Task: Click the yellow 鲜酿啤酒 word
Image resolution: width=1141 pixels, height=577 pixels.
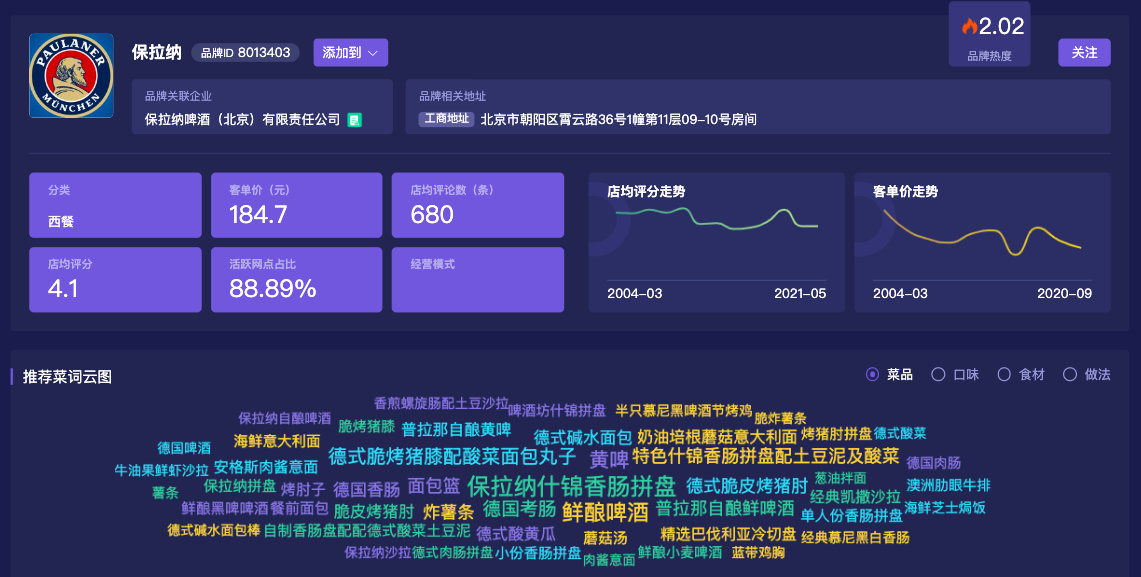Action: pos(605,512)
